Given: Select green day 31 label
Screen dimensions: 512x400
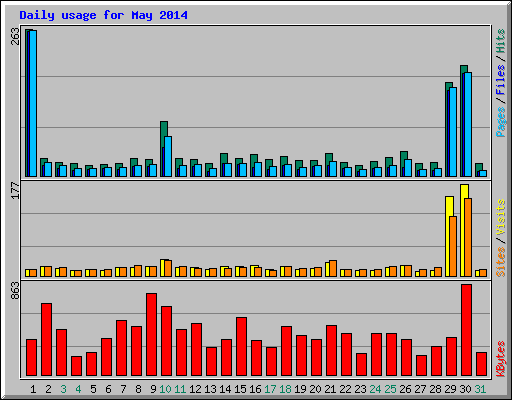Looking at the screenshot, I should coord(480,389).
